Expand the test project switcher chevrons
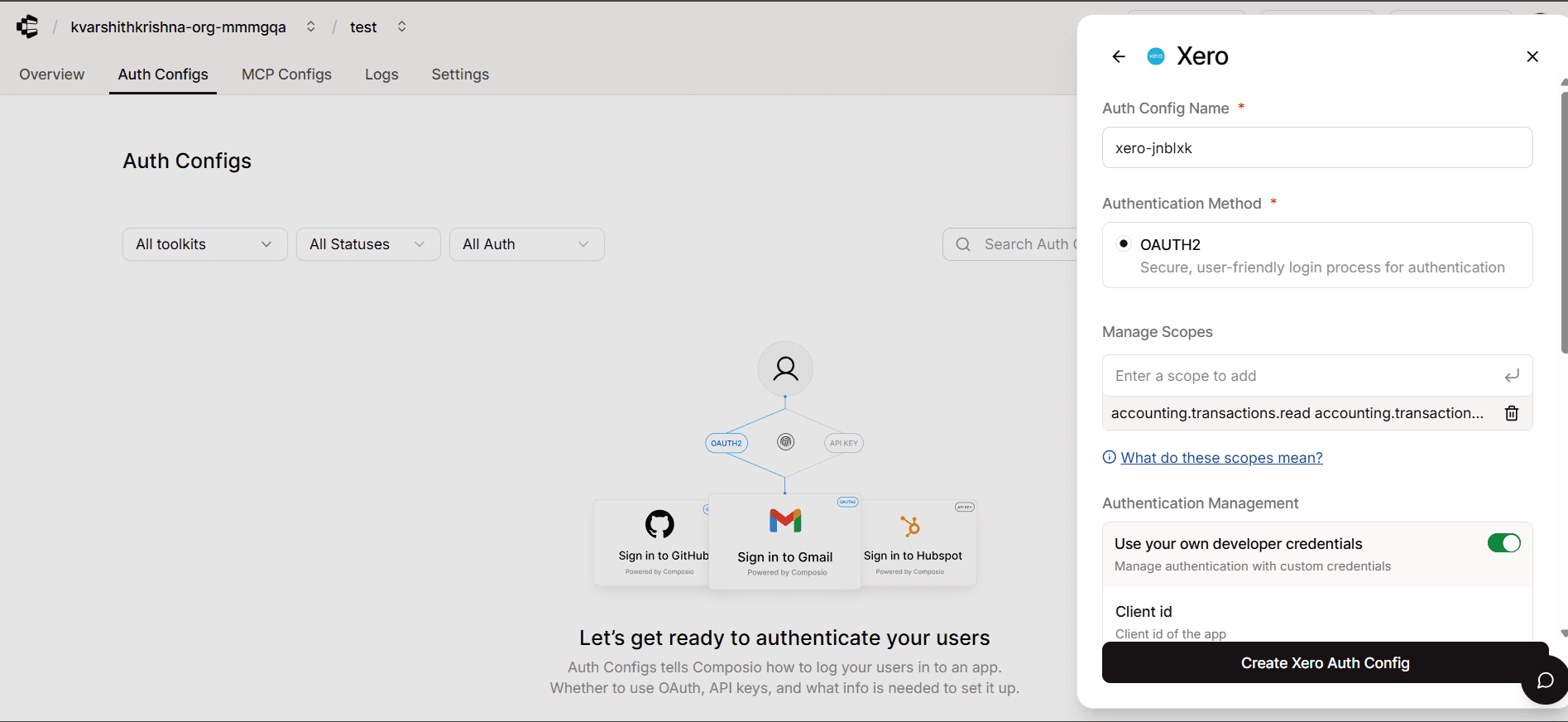Viewport: 1568px width, 722px height. tap(402, 26)
